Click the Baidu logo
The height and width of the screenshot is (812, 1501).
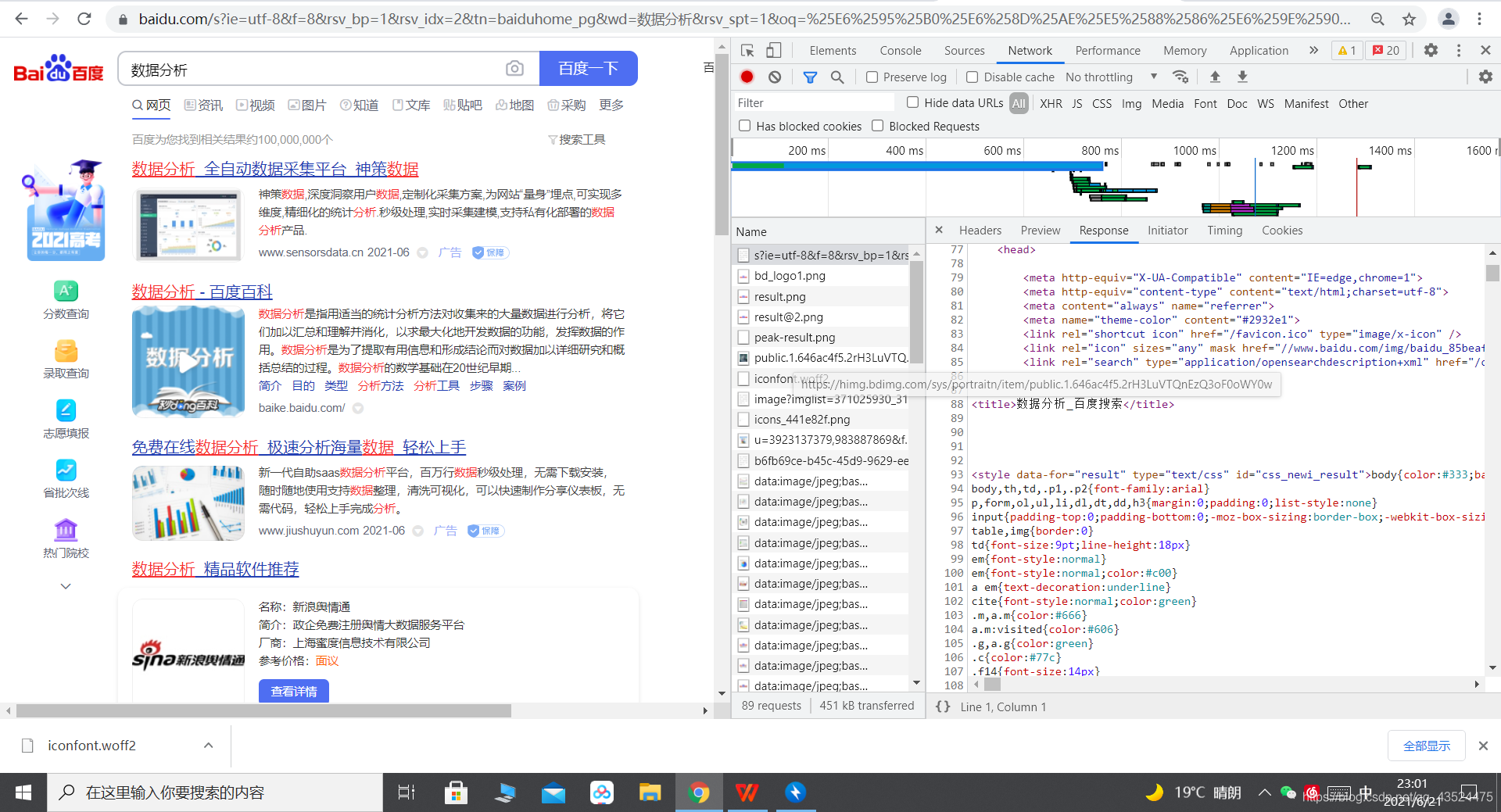tap(59, 70)
